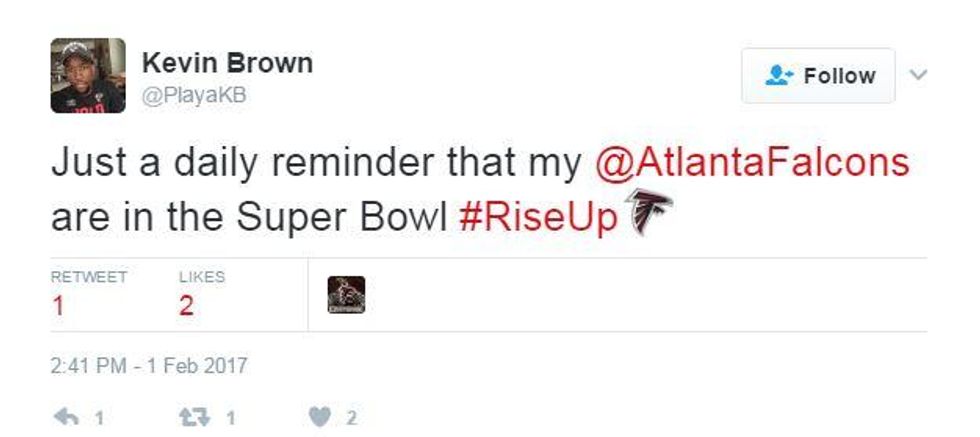Click the Kevin Brown display name
This screenshot has height=437, width=980.
click(x=227, y=63)
